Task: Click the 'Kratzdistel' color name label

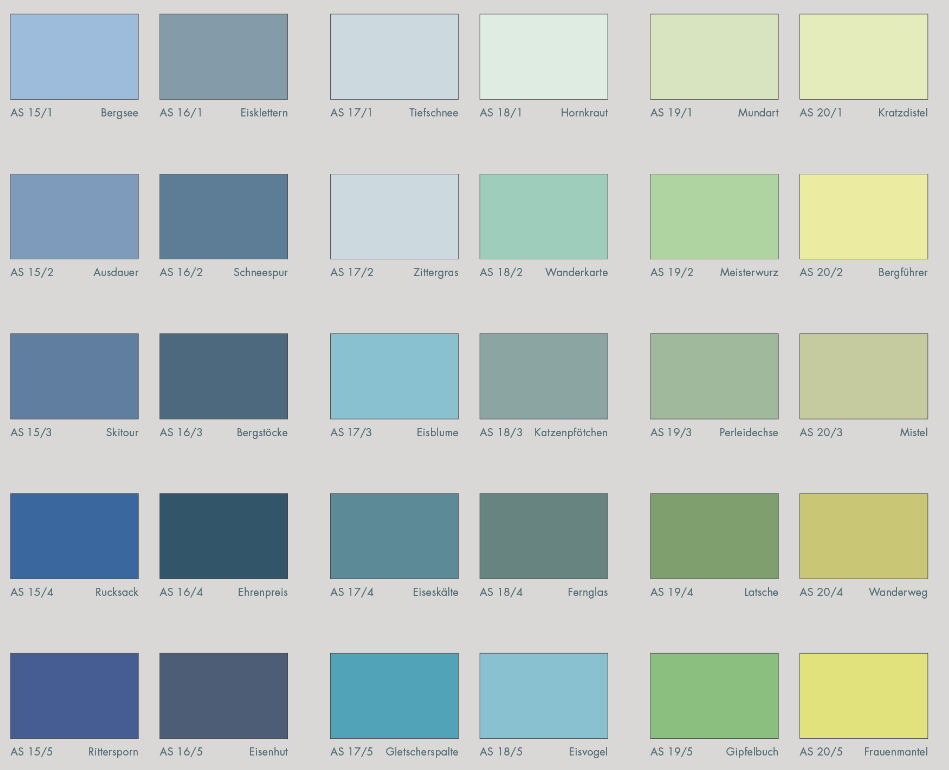Action: coord(902,113)
